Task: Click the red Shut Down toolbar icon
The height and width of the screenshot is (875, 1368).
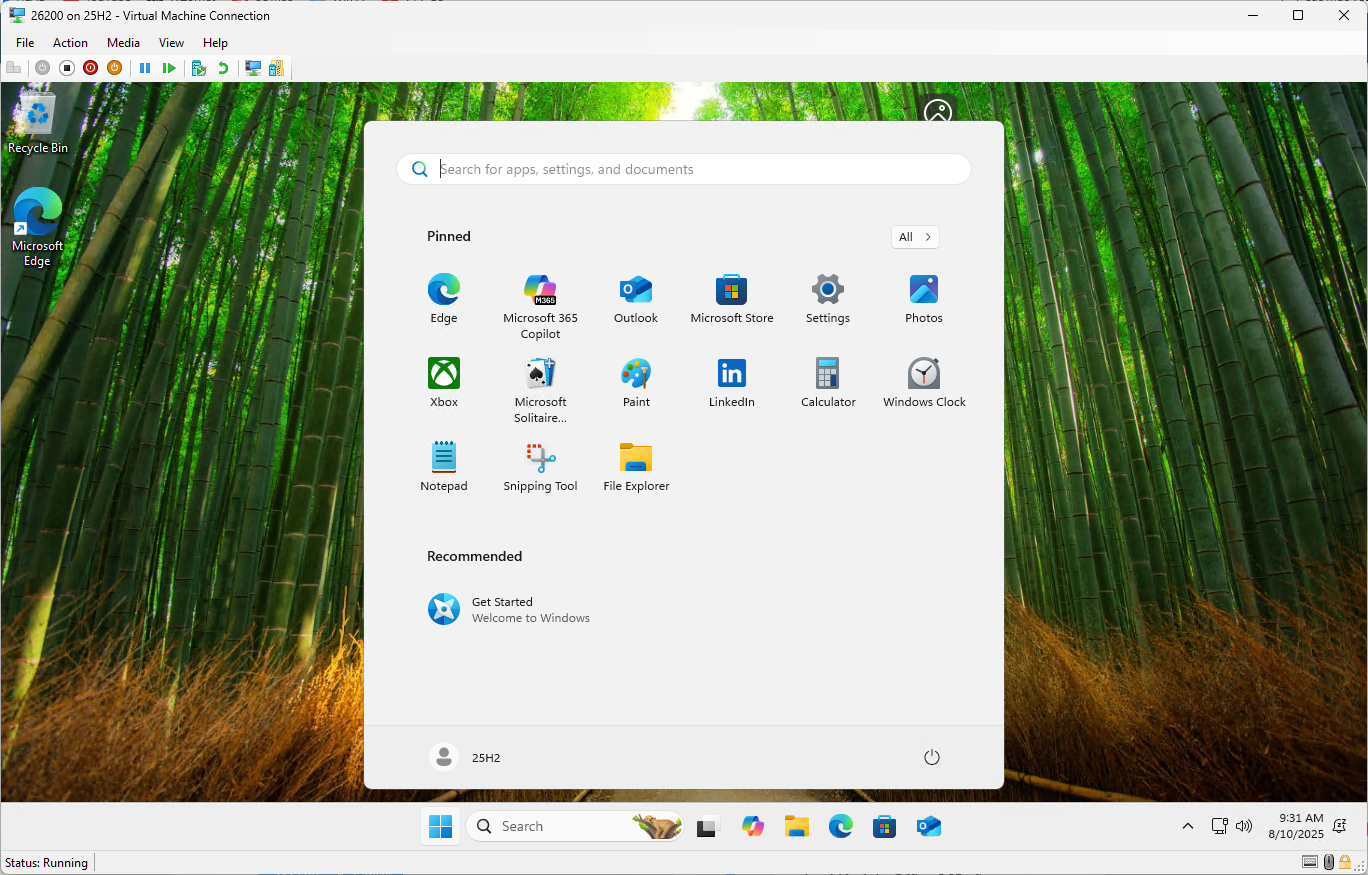Action: pyautogui.click(x=91, y=68)
